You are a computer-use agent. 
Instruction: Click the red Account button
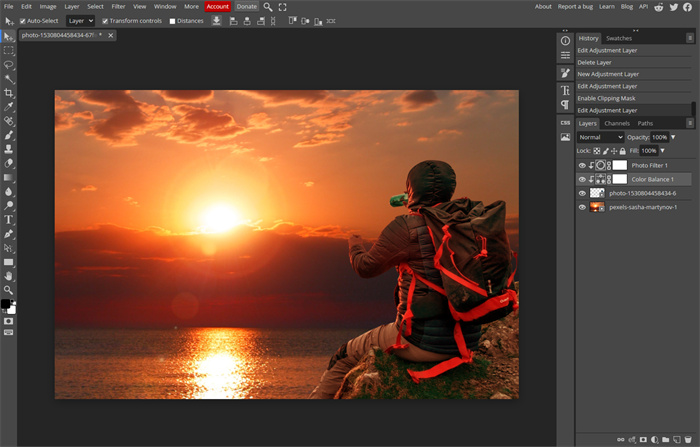217,6
